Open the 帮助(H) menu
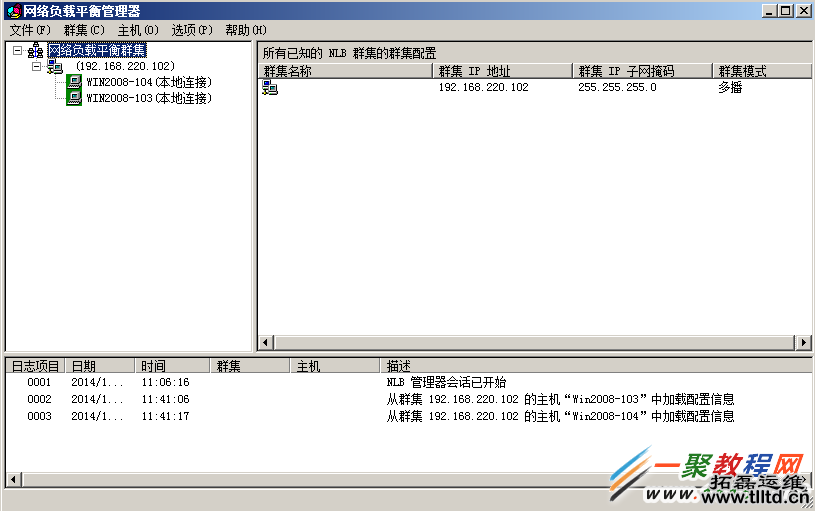Viewport: 815px width, 511px height. pyautogui.click(x=246, y=30)
